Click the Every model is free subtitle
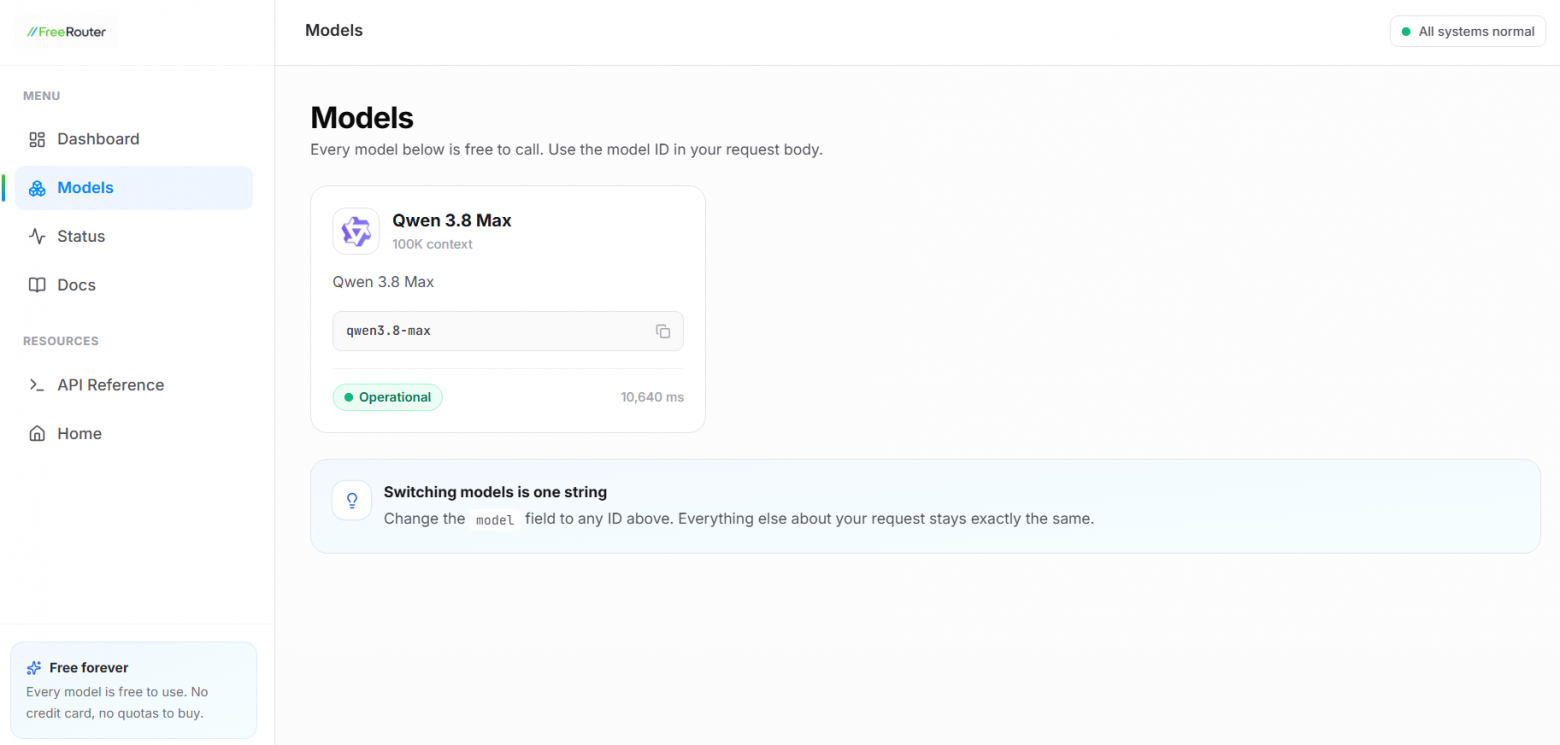 point(566,150)
